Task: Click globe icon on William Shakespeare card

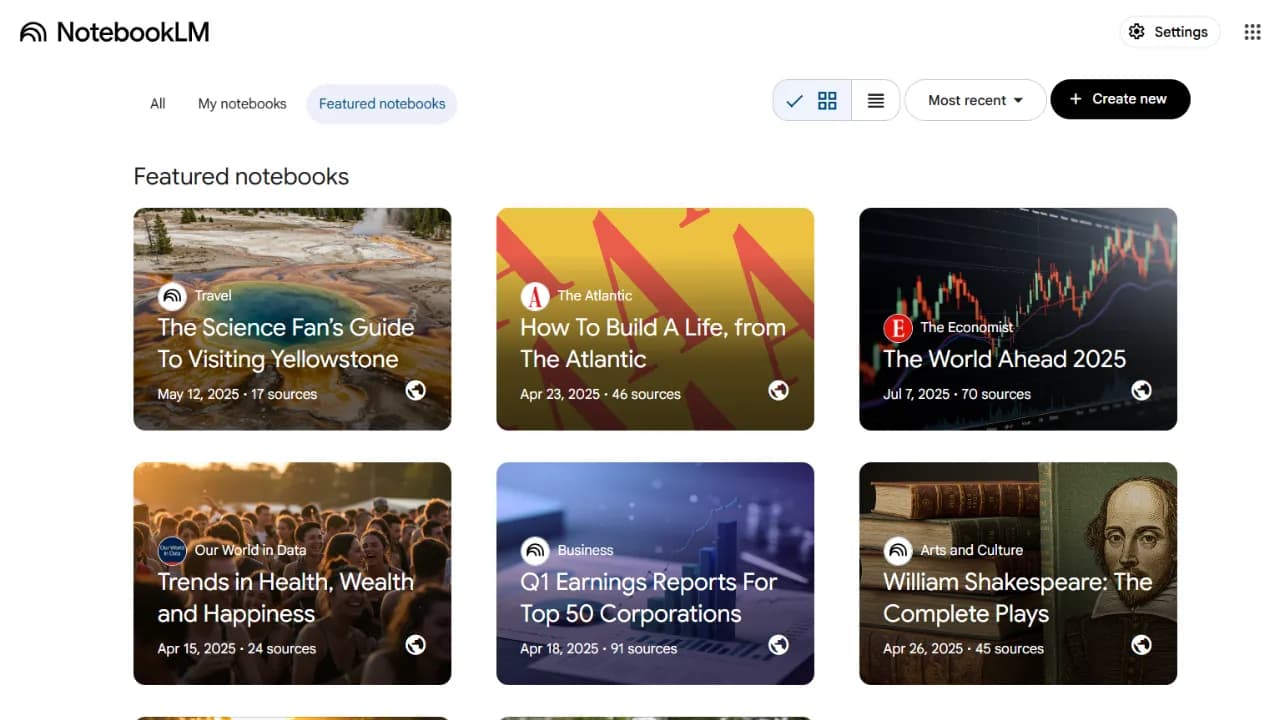Action: tap(1142, 645)
